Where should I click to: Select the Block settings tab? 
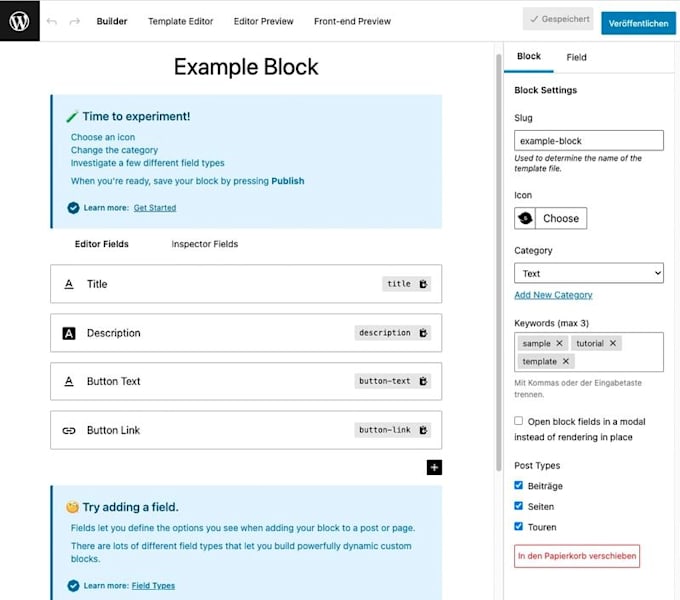[x=529, y=56]
